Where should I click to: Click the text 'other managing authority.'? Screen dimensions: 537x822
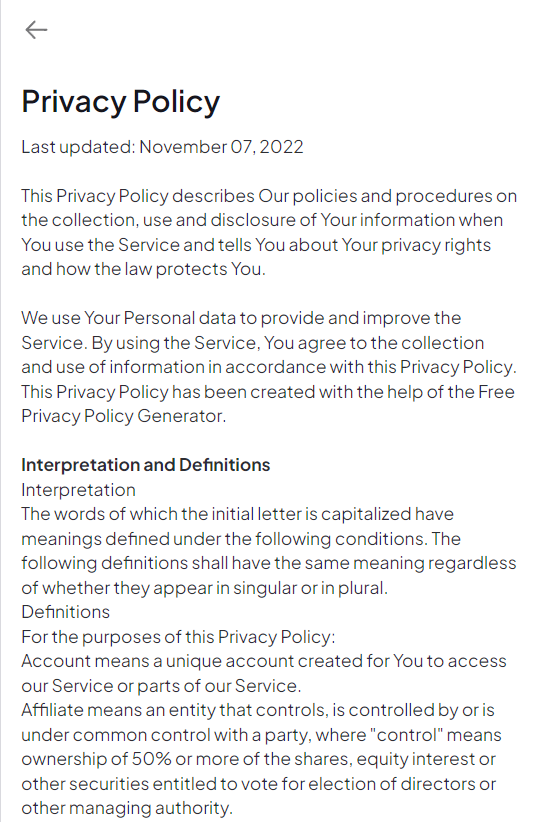point(126,808)
